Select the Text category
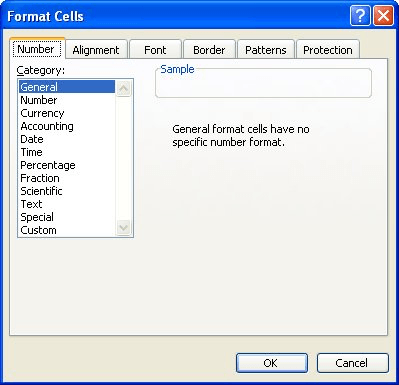The image size is (399, 385). (x=32, y=204)
